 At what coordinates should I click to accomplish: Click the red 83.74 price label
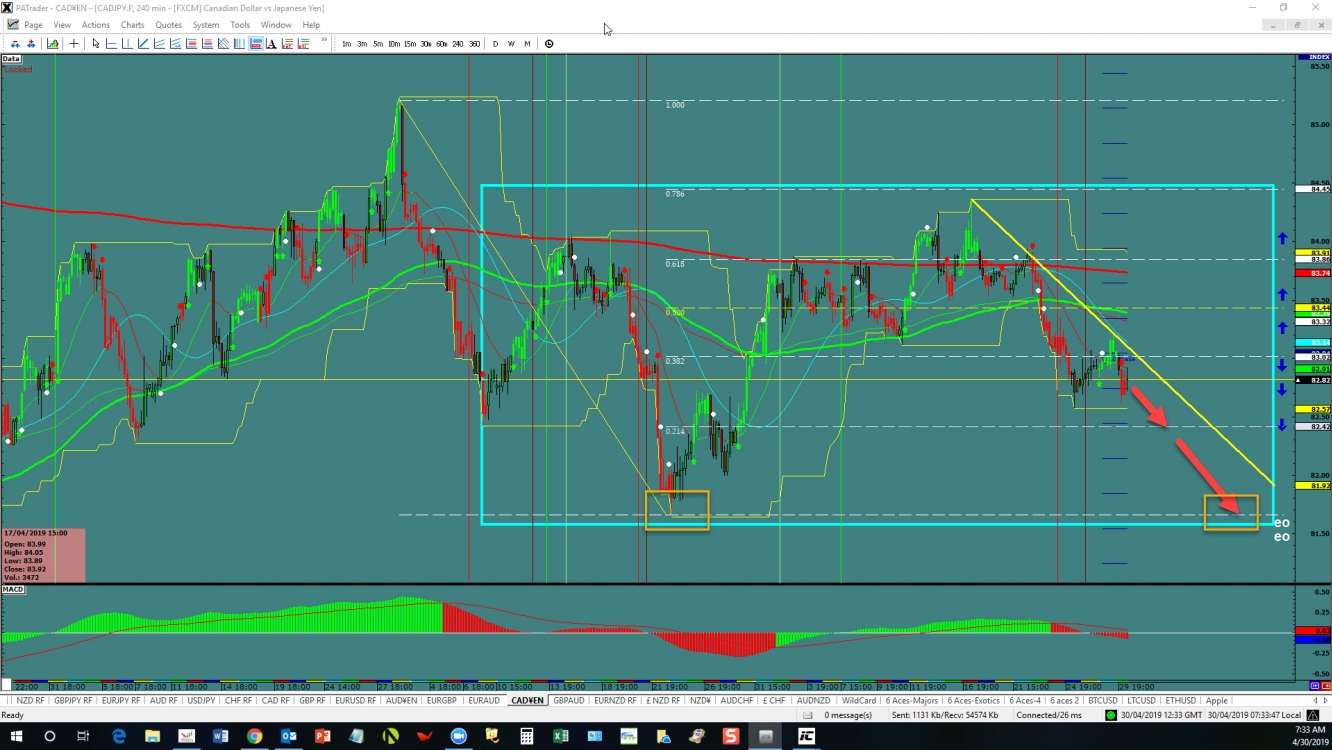[x=1312, y=273]
